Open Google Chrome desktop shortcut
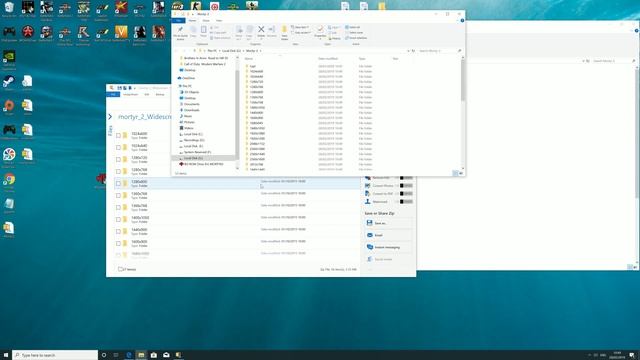Screen dimensions: 640x360 point(9,182)
